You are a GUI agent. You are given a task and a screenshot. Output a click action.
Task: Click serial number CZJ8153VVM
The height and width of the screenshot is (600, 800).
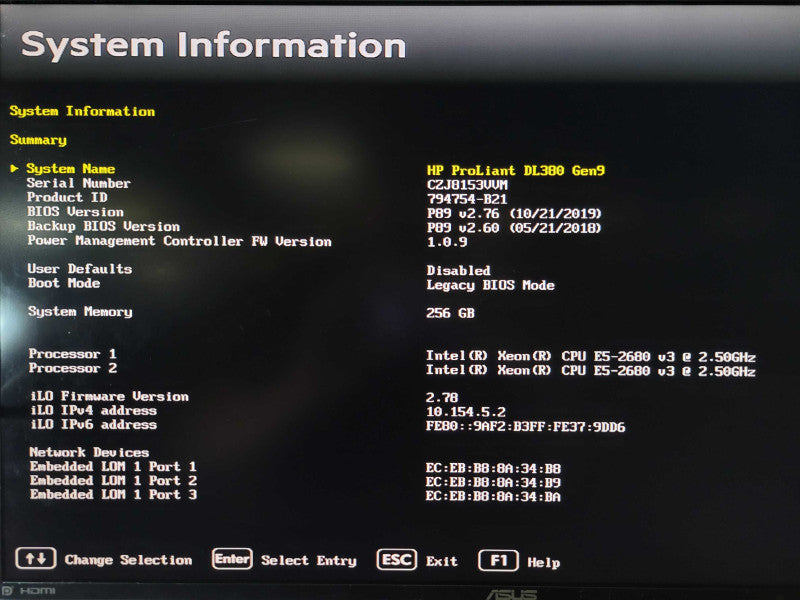[467, 185]
